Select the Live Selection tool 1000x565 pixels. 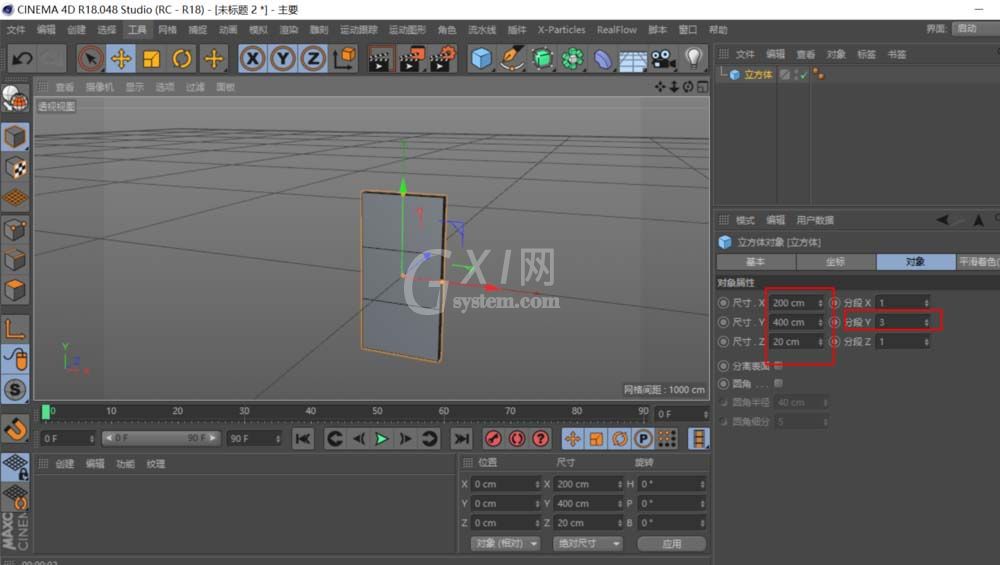[x=91, y=59]
